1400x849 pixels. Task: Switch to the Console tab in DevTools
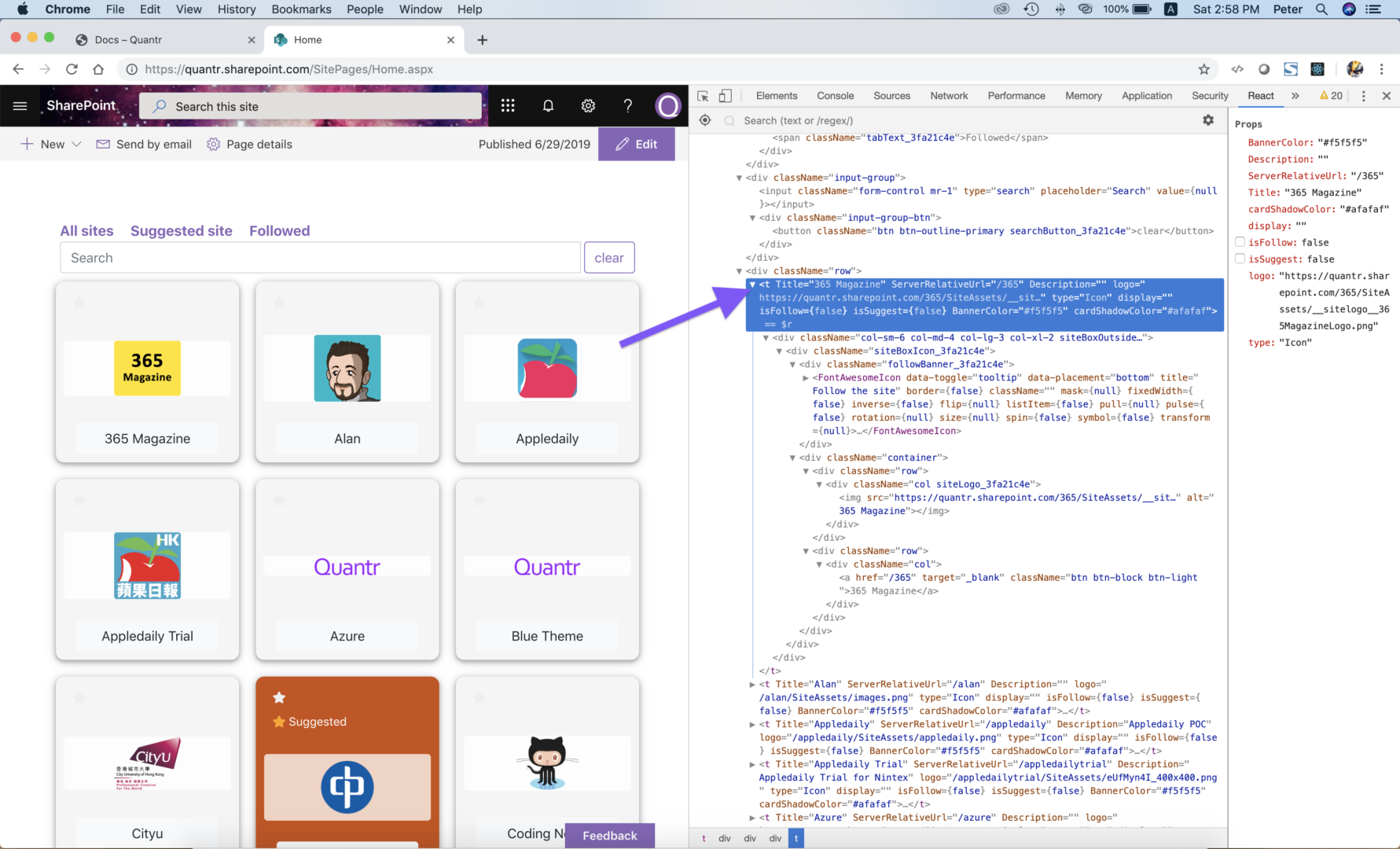(x=835, y=95)
